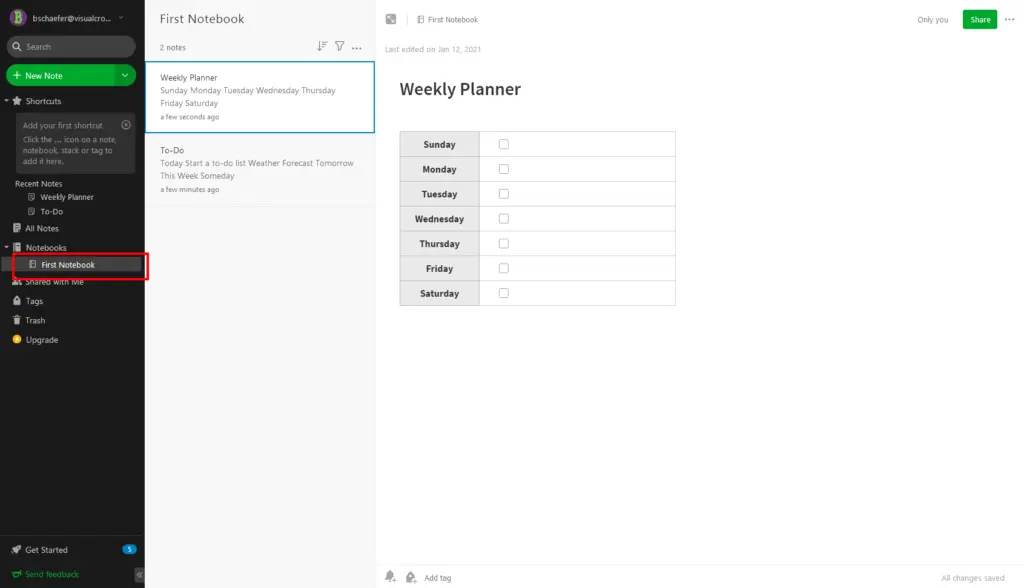Click the green Share button
Image resolution: width=1024 pixels, height=588 pixels.
(979, 20)
